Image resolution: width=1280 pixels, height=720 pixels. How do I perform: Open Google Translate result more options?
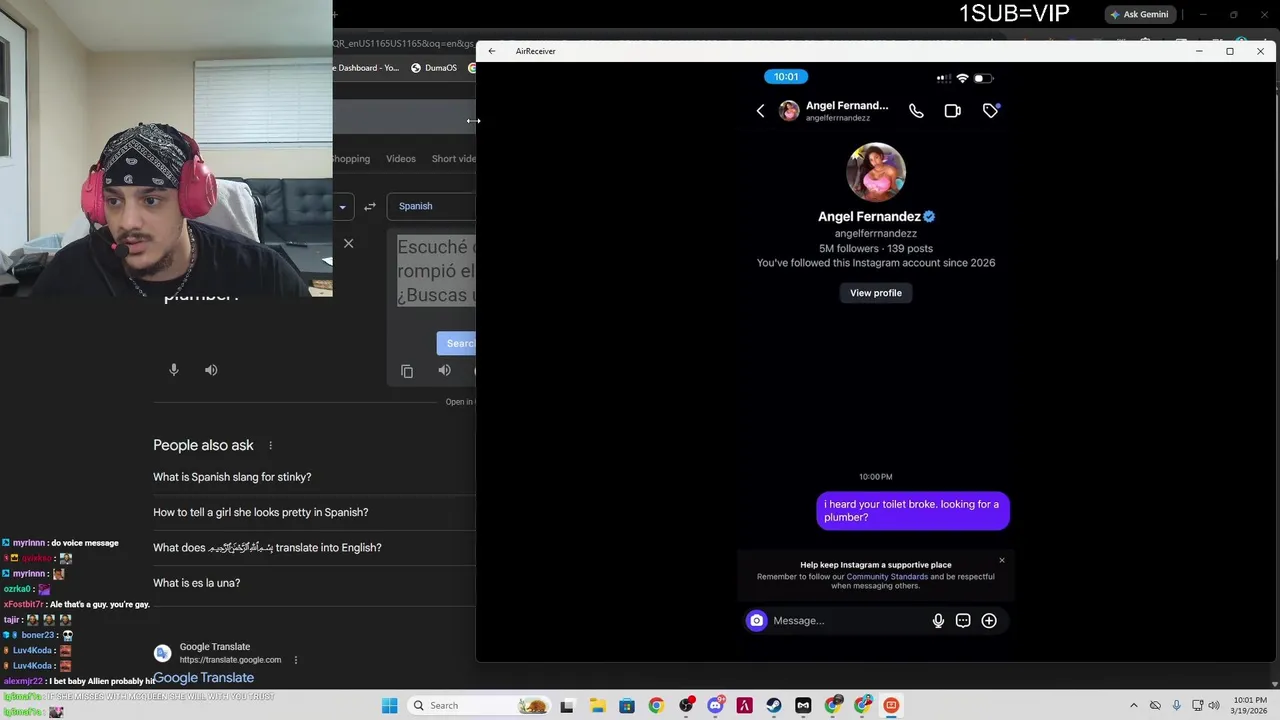(x=295, y=660)
